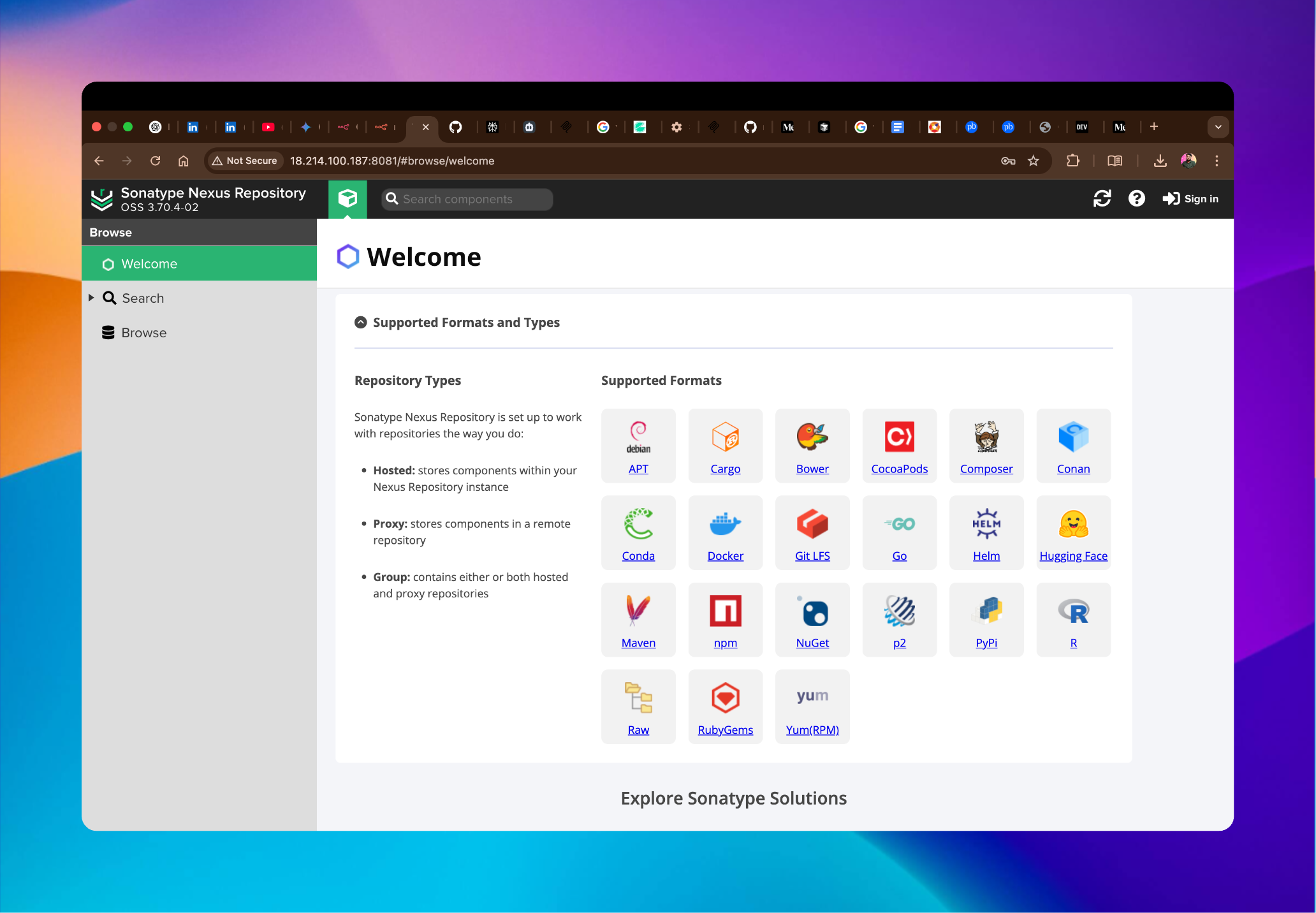Open Browse repositories in the sidebar

click(x=143, y=333)
